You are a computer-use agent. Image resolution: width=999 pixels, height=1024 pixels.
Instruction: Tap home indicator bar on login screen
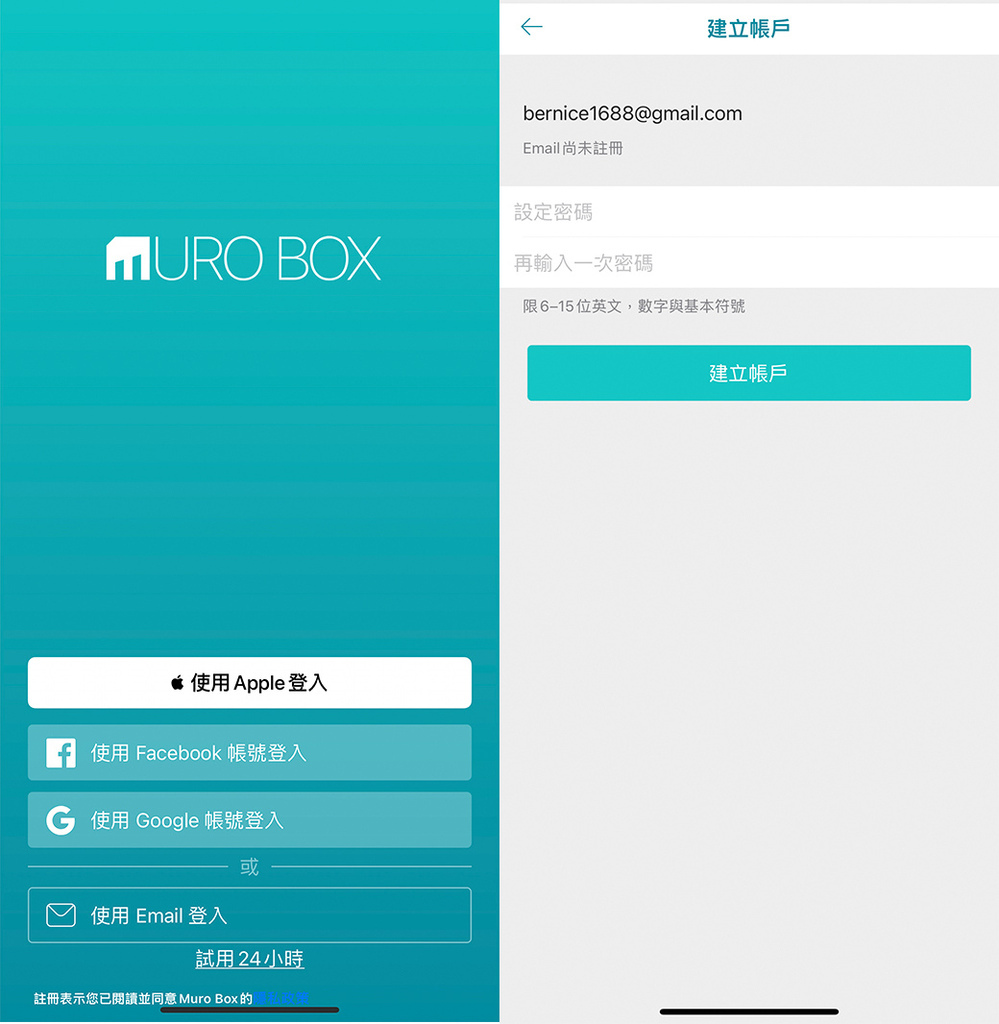[x=249, y=1010]
